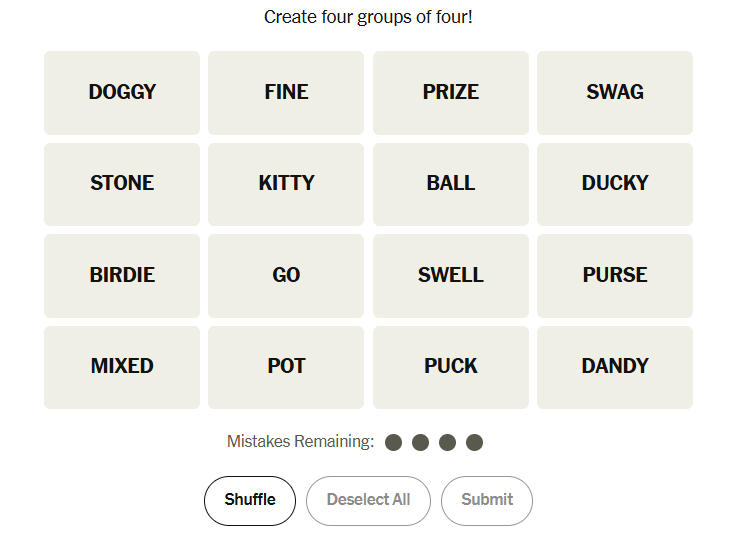
Task: Toggle the MIXED word tile
Action: click(122, 367)
